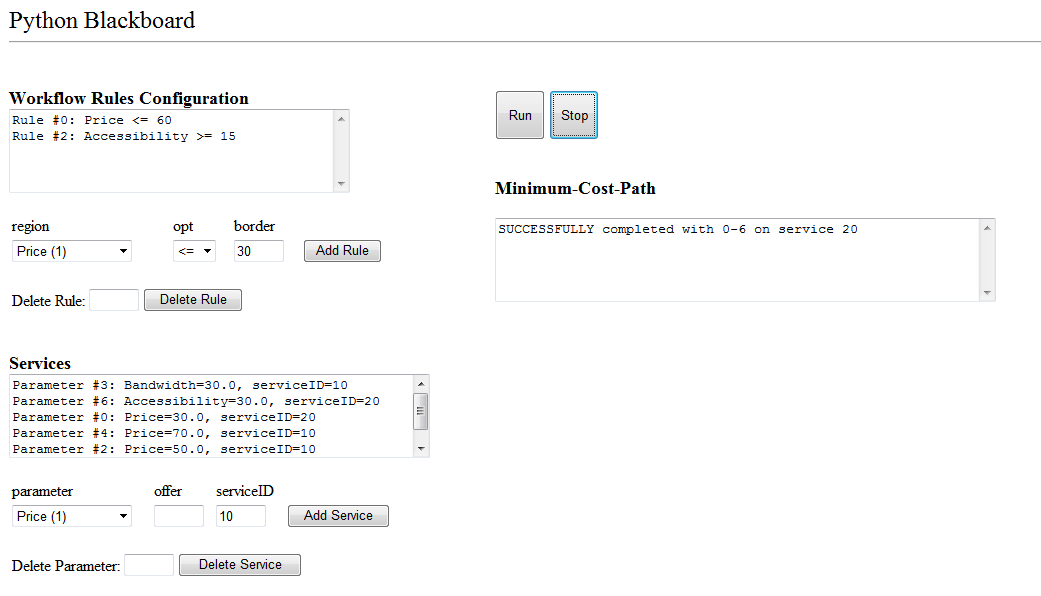Viewport: 1041px width, 596px height.
Task: Select 'Parameter #2: Price=50.0' service line
Action: 164,449
